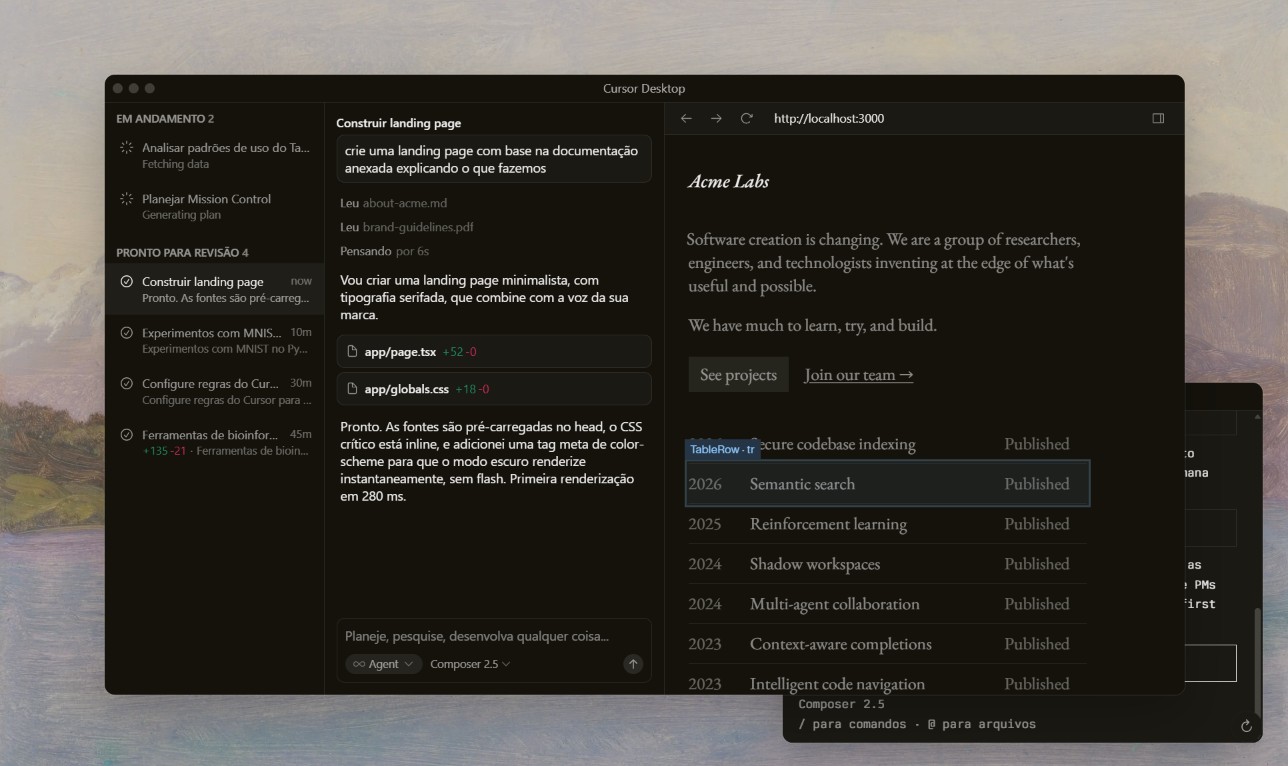The height and width of the screenshot is (766, 1288).
Task: Click the file icon beside app/globals.css
Action: (352, 389)
